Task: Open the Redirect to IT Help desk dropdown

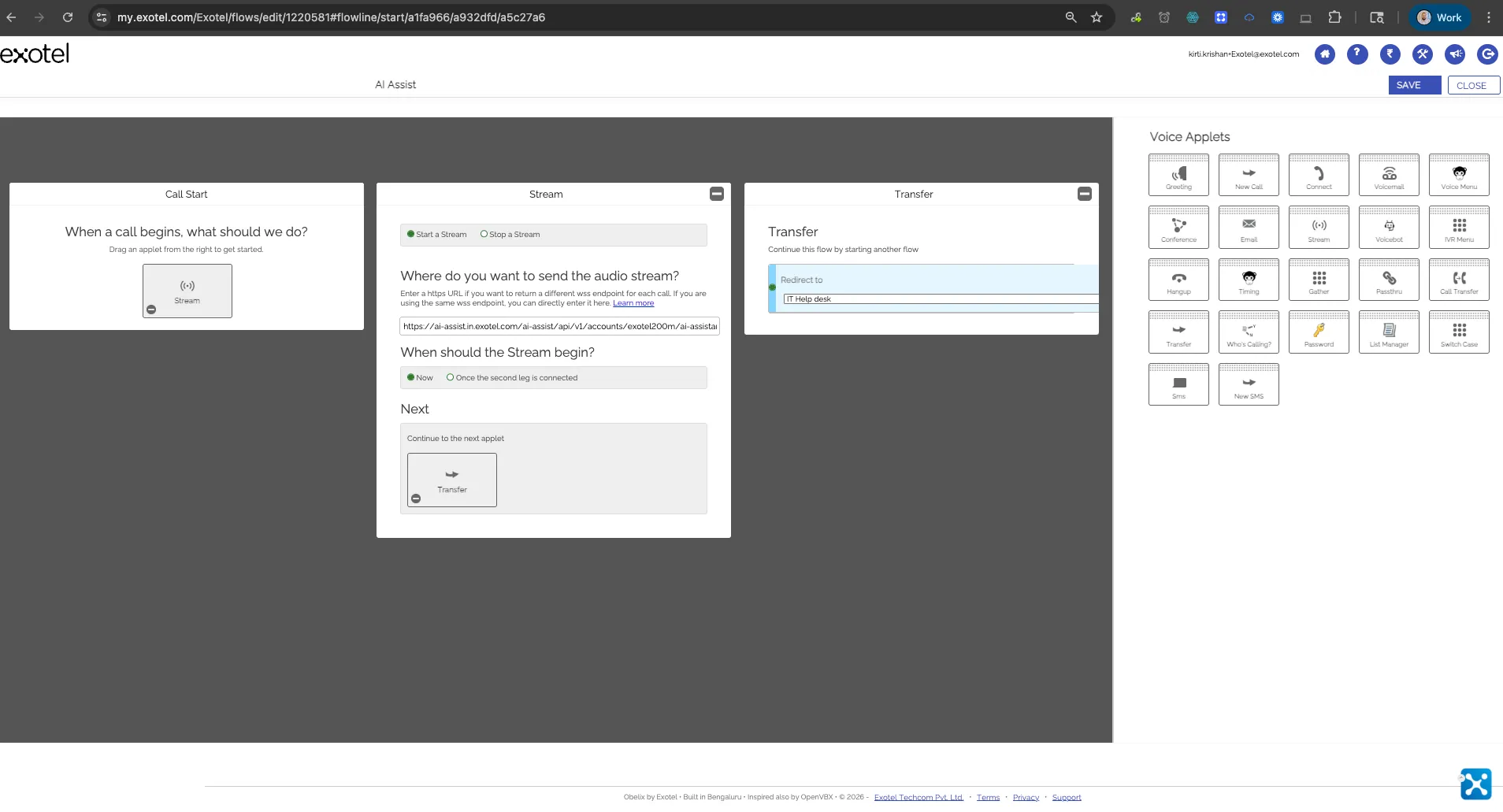Action: pos(941,299)
